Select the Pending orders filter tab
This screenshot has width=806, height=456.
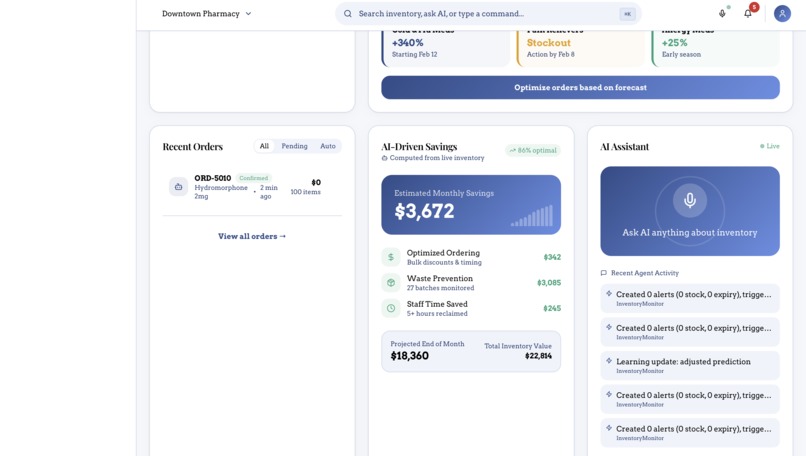pyautogui.click(x=294, y=146)
